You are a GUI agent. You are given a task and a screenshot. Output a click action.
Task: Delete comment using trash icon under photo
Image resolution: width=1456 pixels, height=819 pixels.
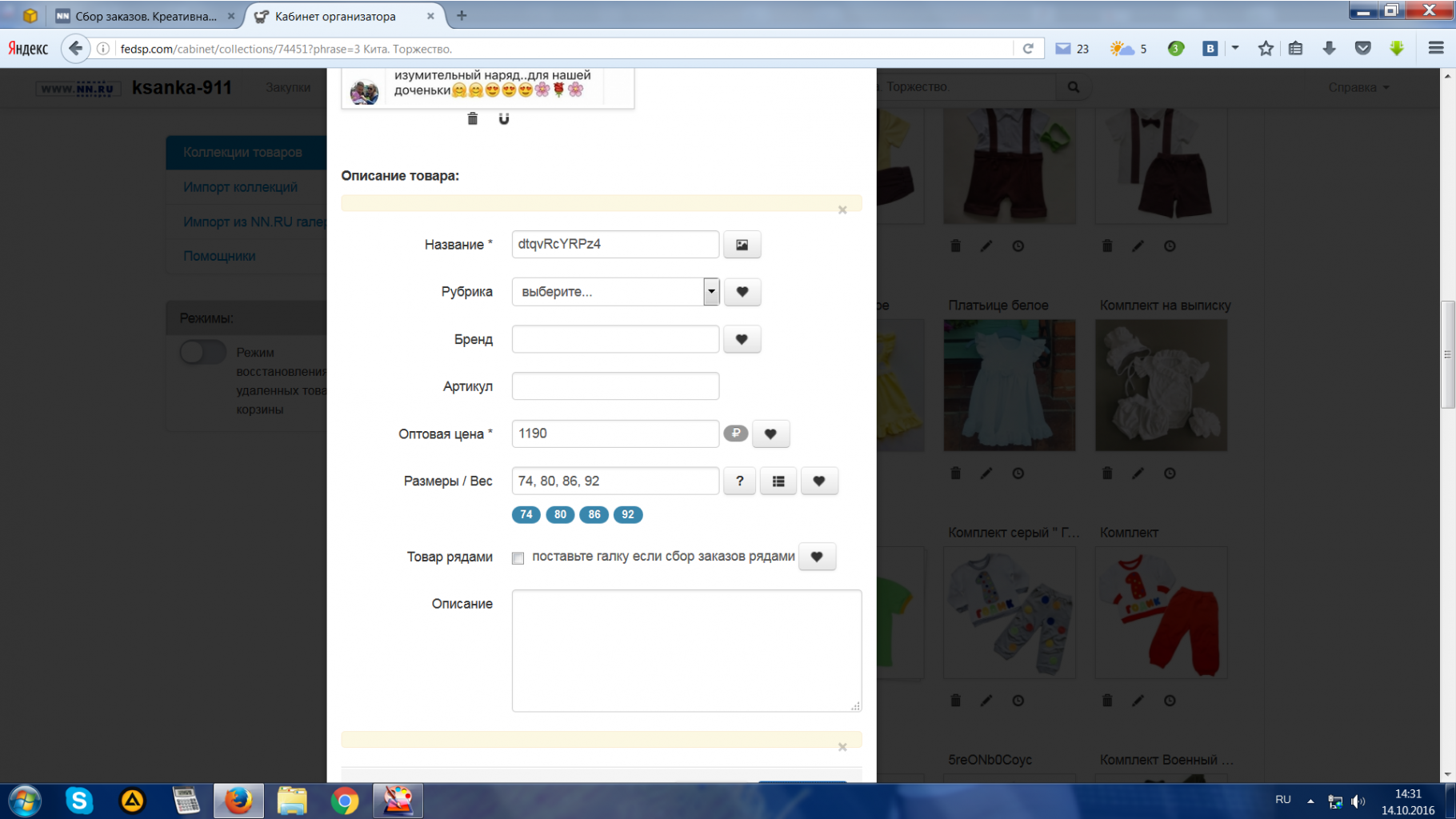473,118
